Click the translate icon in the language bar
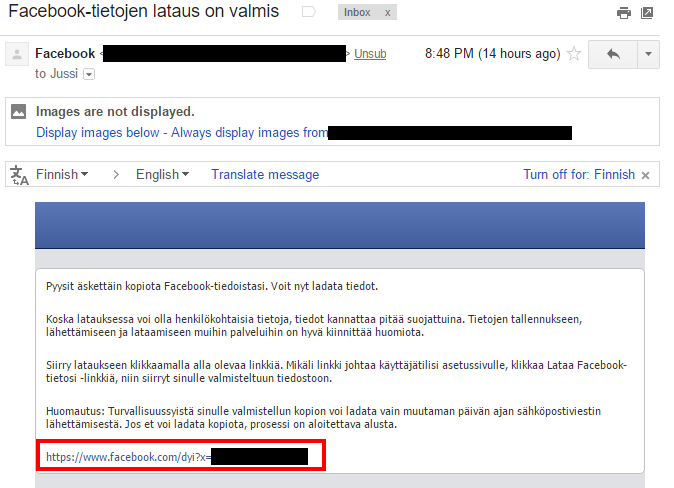The image size is (674, 488). coord(19,175)
